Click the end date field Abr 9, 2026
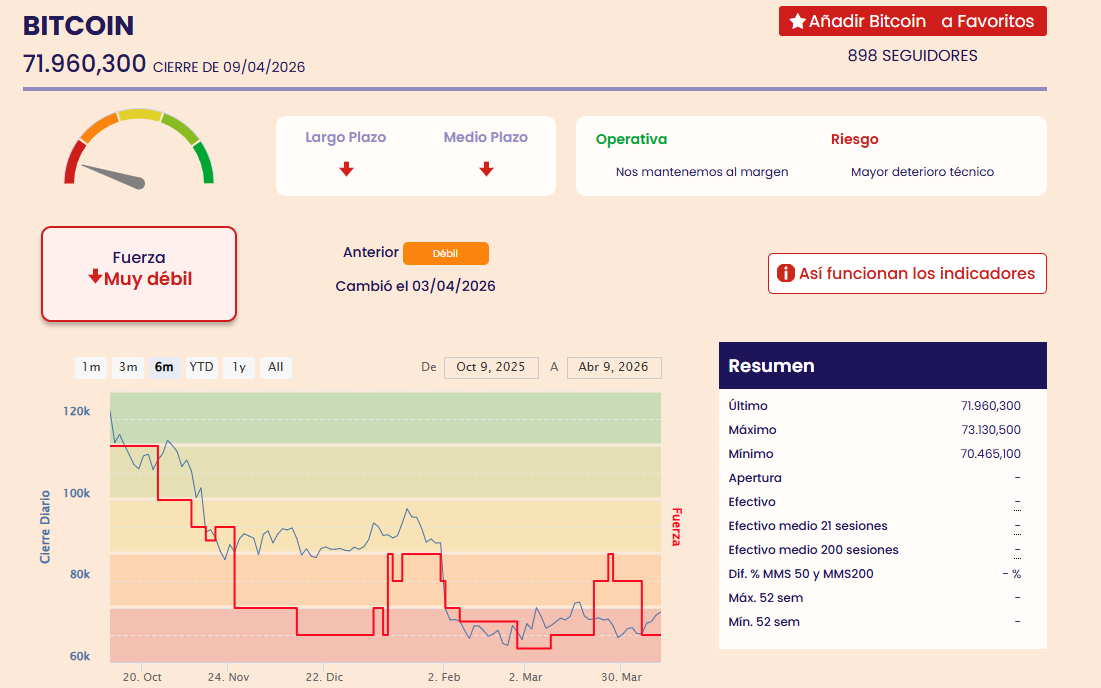 point(614,367)
